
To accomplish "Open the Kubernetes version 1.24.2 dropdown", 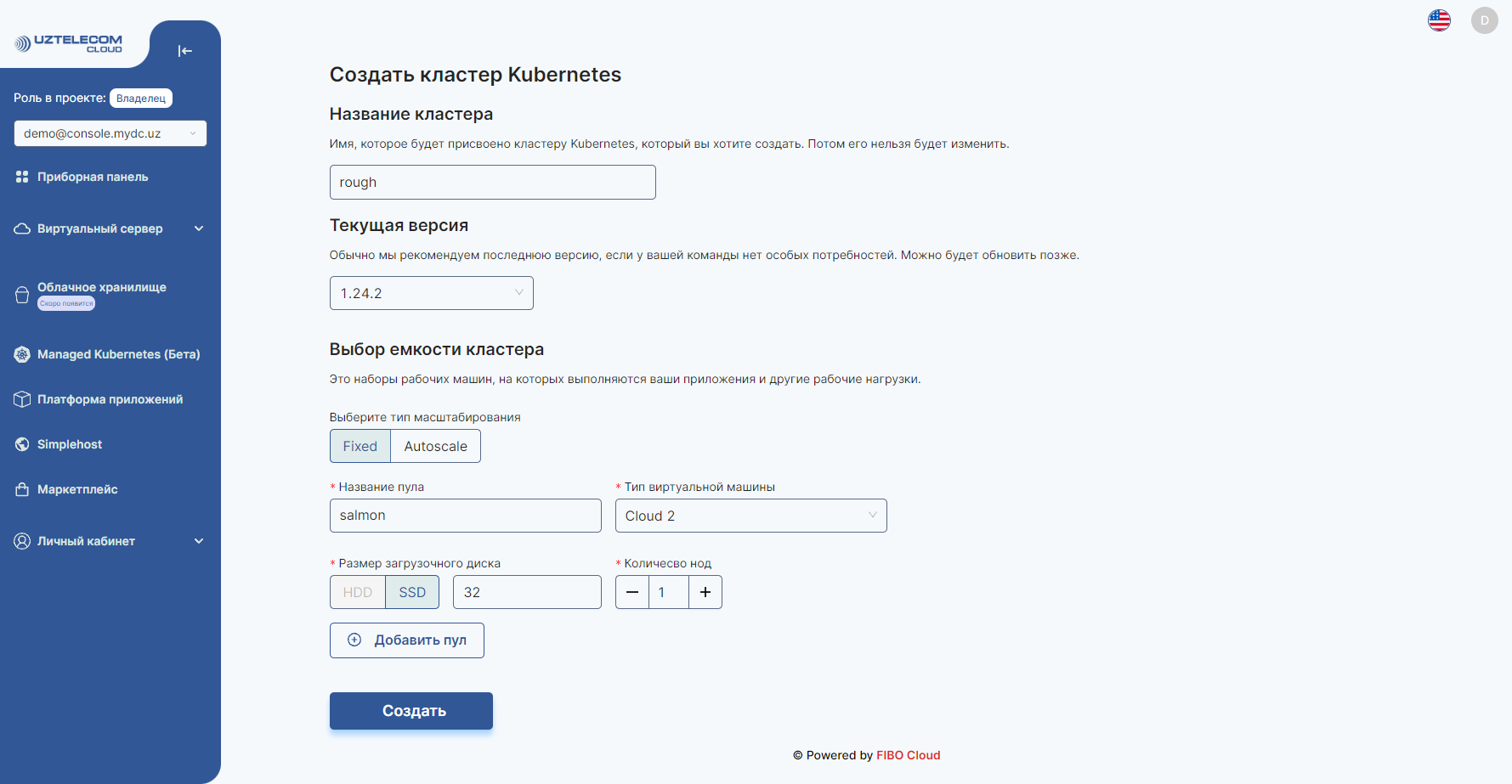I will click(x=431, y=293).
